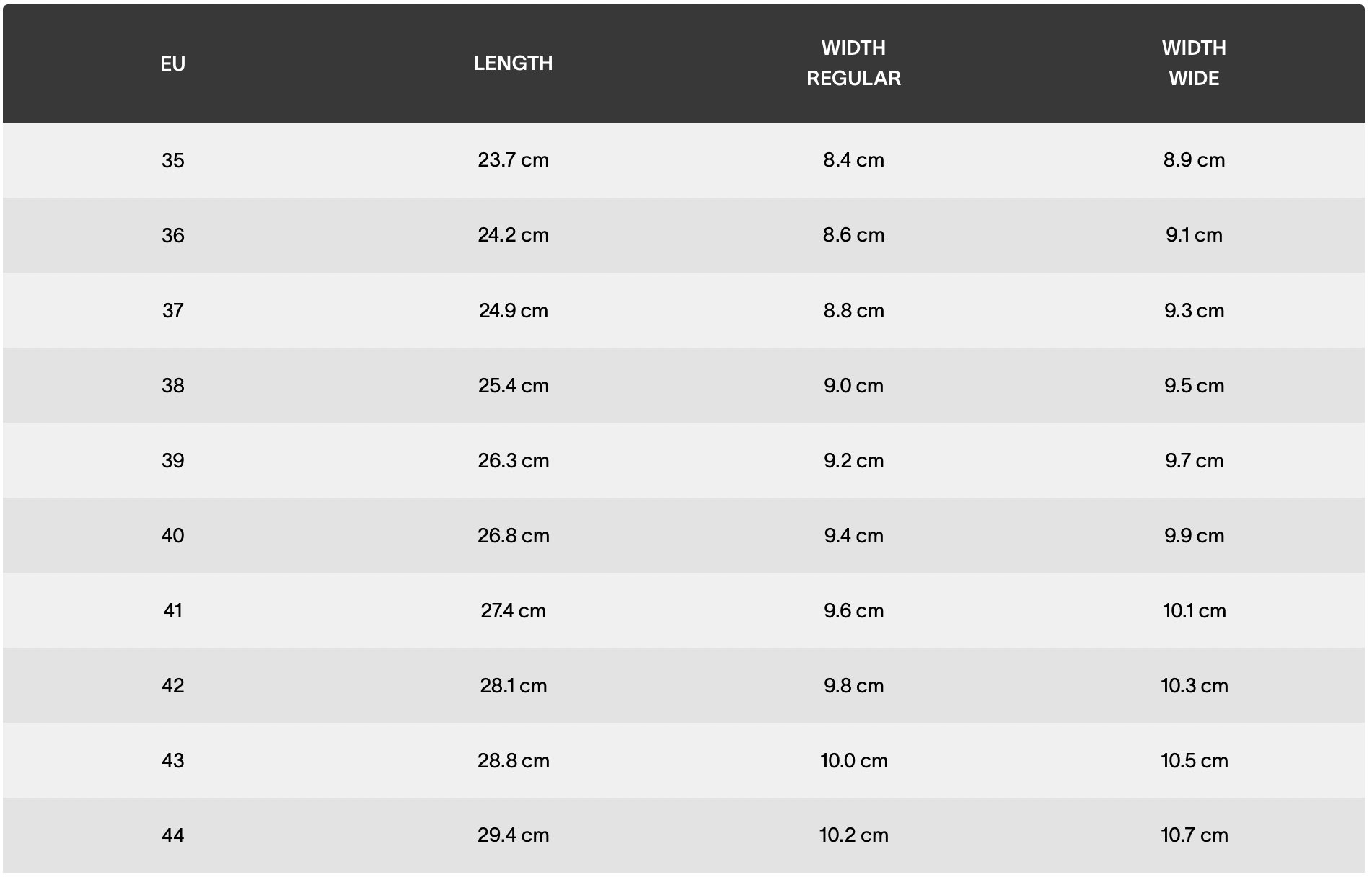1372x880 pixels.
Task: Select EU size 38 cell
Action: pyautogui.click(x=172, y=385)
